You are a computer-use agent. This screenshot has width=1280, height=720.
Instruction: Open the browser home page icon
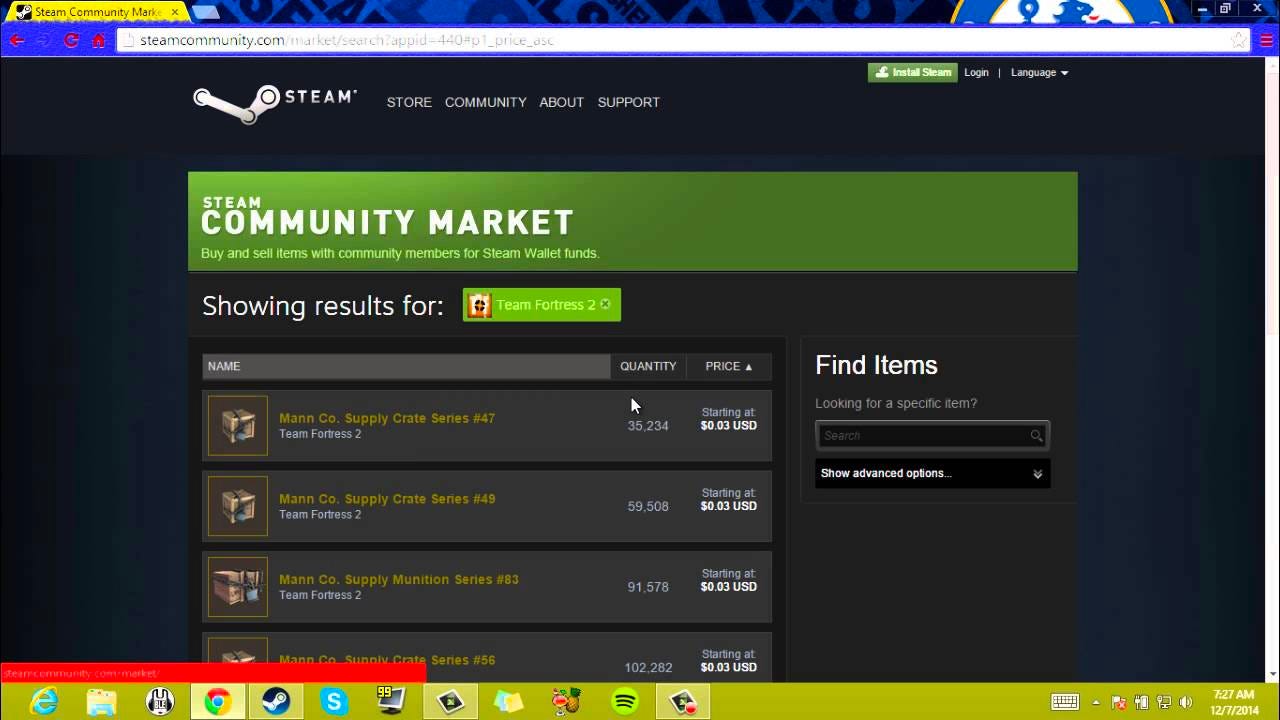coord(98,40)
